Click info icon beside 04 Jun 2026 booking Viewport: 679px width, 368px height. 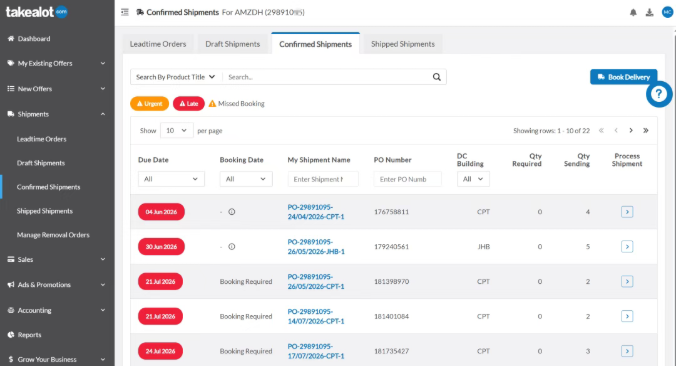click(232, 212)
